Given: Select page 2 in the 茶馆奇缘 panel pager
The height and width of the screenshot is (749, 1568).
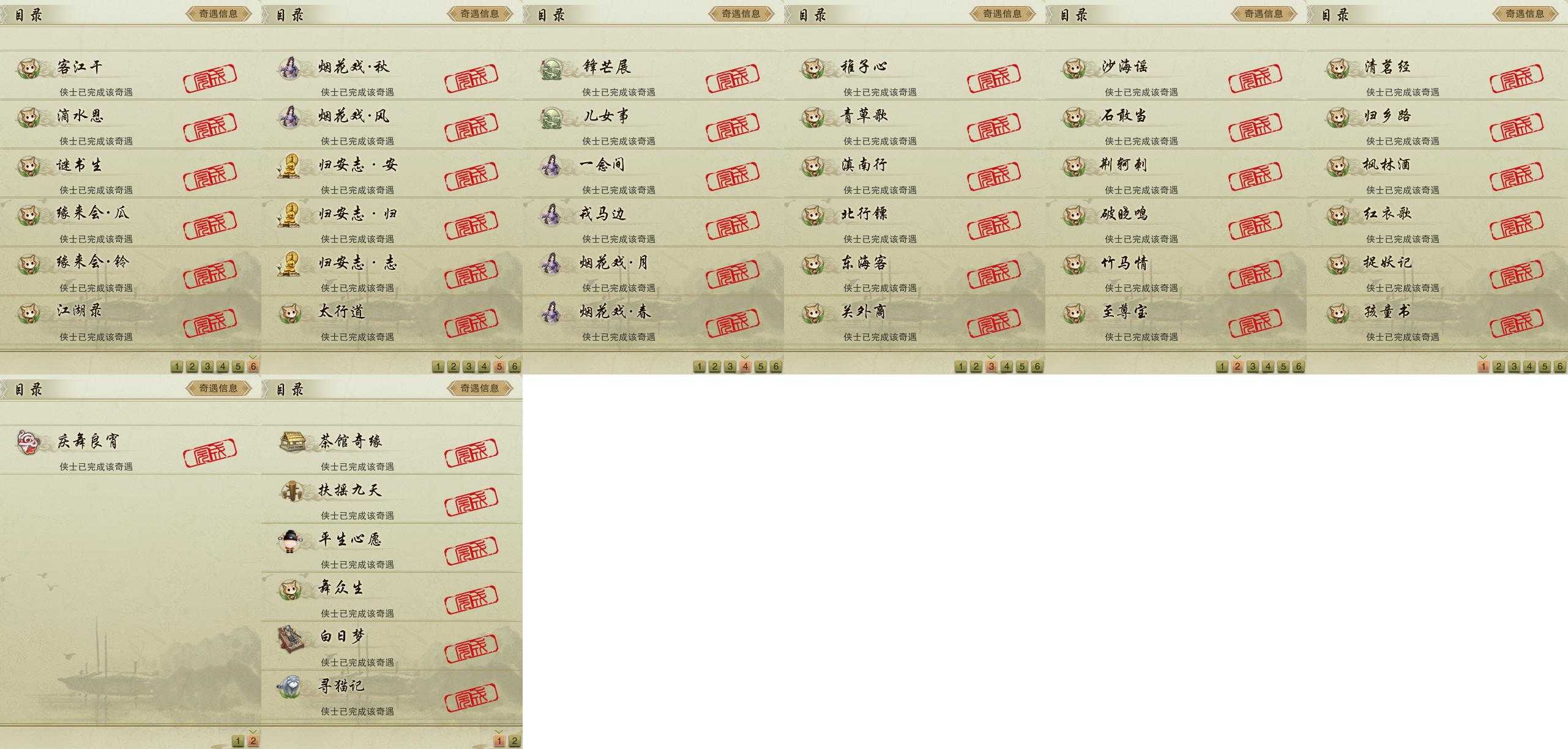Looking at the screenshot, I should pos(515,741).
